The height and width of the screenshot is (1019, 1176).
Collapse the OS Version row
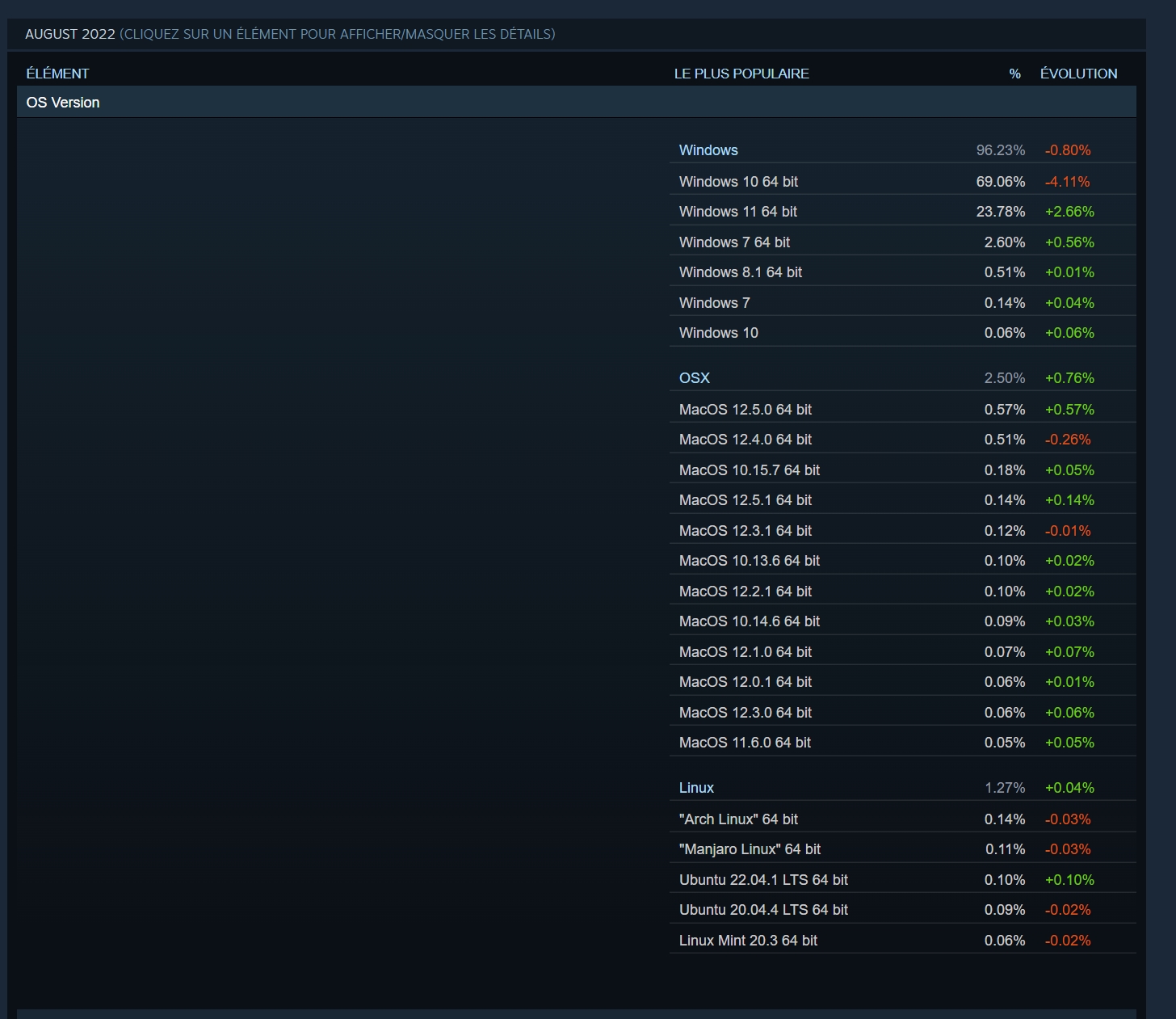tap(576, 103)
